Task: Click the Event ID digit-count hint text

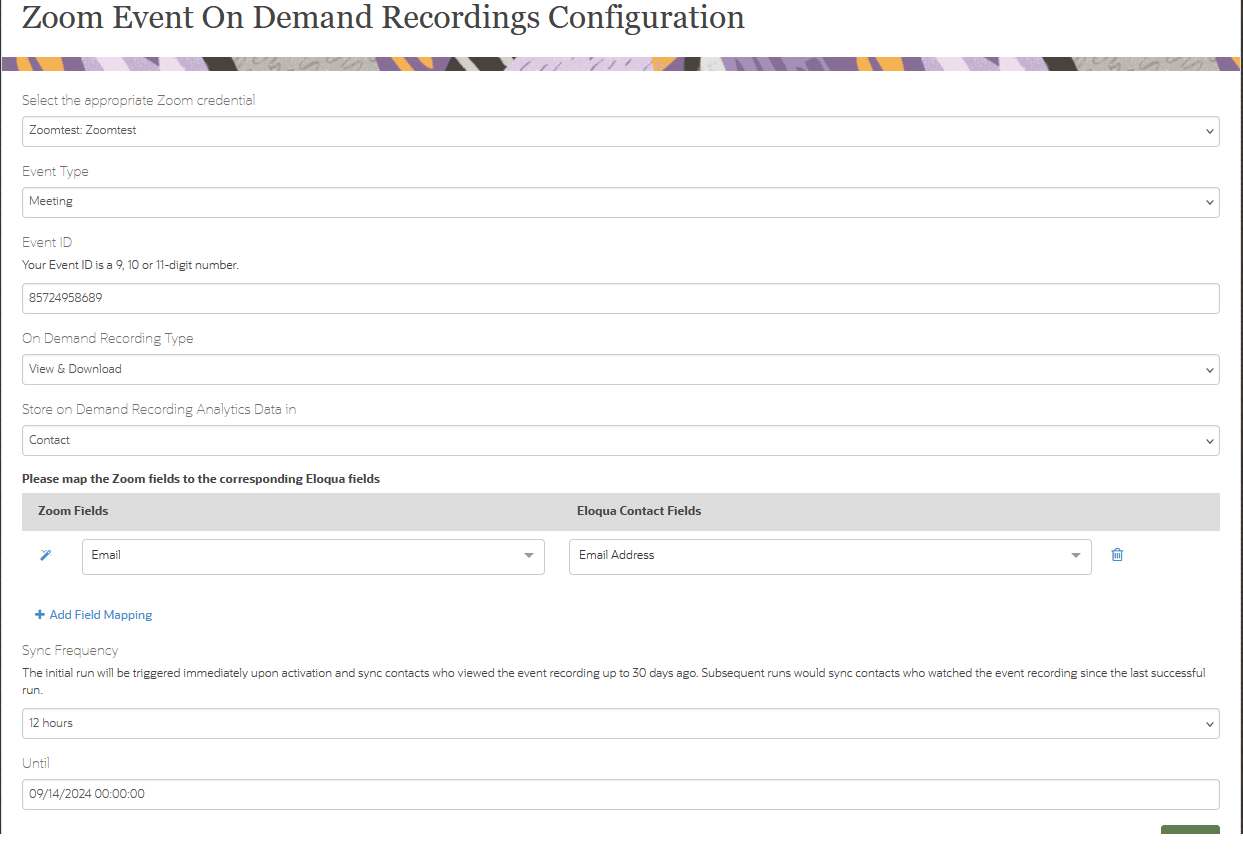Action: (x=131, y=266)
